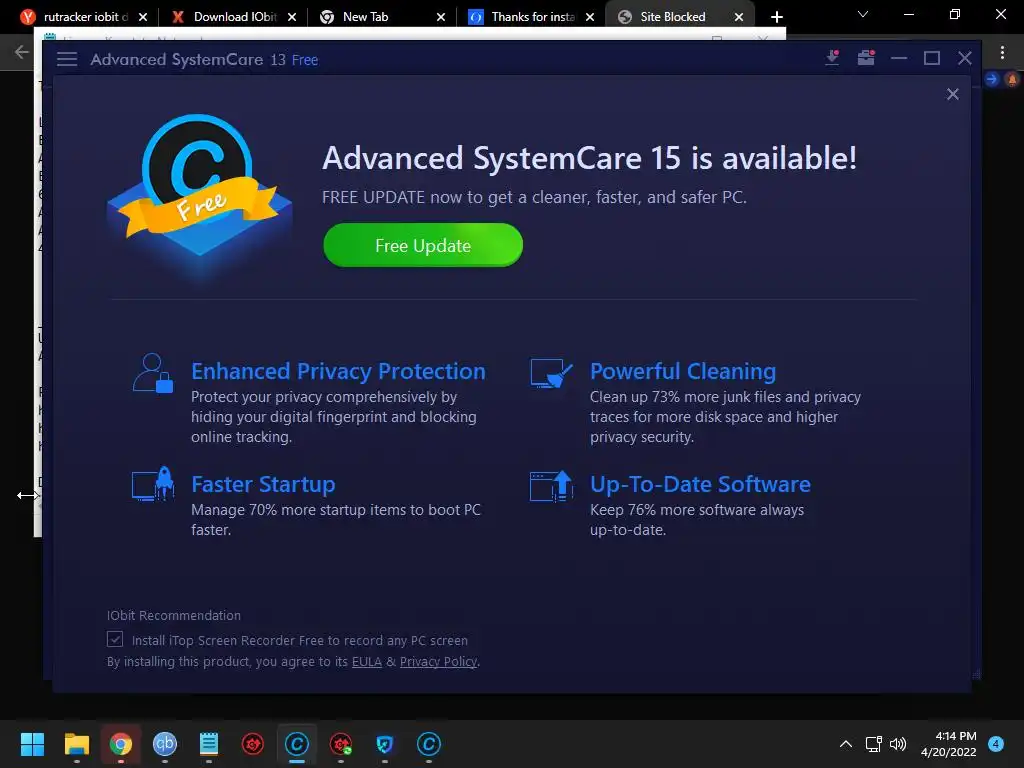Open the EULA link
This screenshot has height=768, width=1024.
point(367,662)
